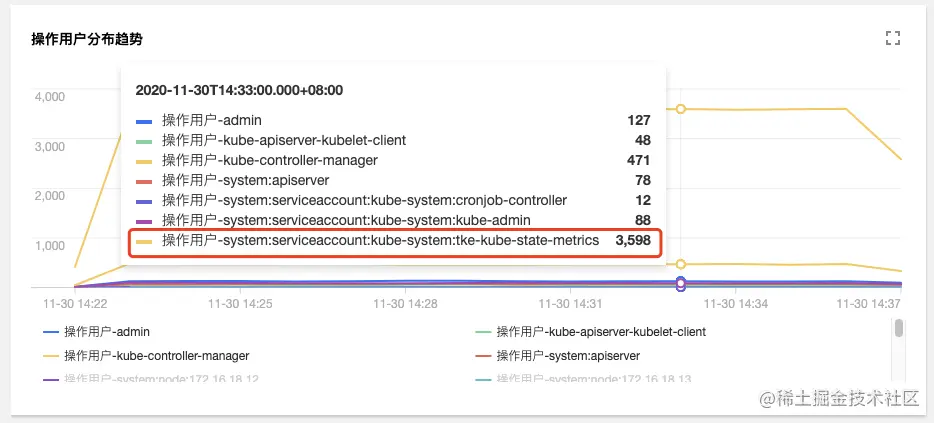The height and width of the screenshot is (423, 934).
Task: Toggle legend 操作用户-system:apiserver series
Action: point(558,356)
